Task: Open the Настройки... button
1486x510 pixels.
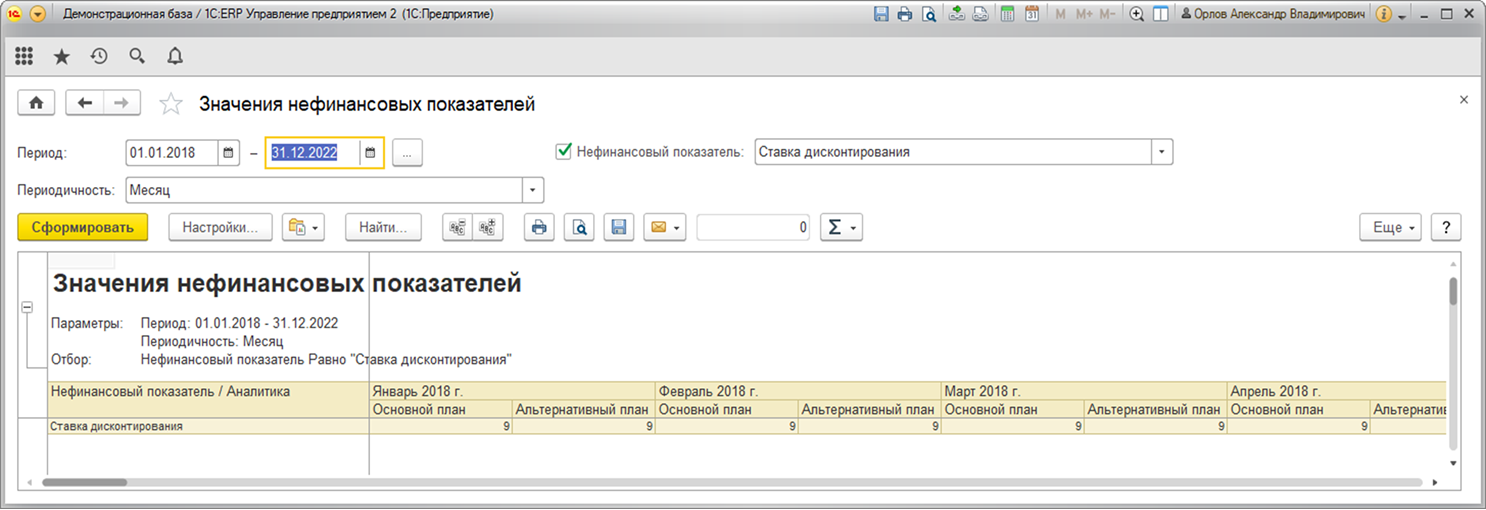Action: 220,228
